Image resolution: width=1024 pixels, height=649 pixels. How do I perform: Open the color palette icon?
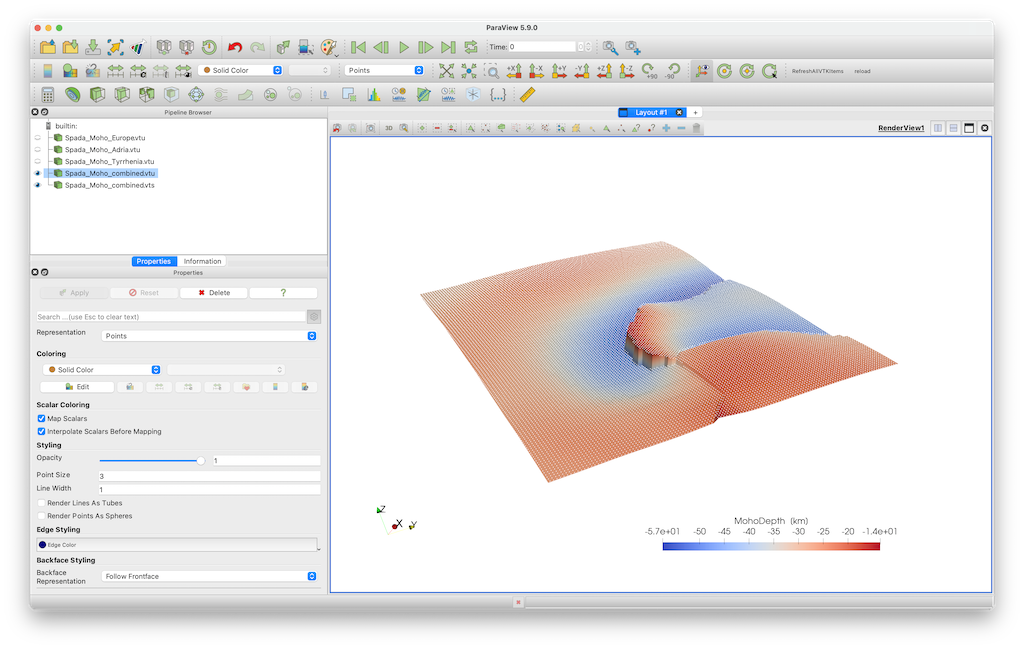(329, 47)
